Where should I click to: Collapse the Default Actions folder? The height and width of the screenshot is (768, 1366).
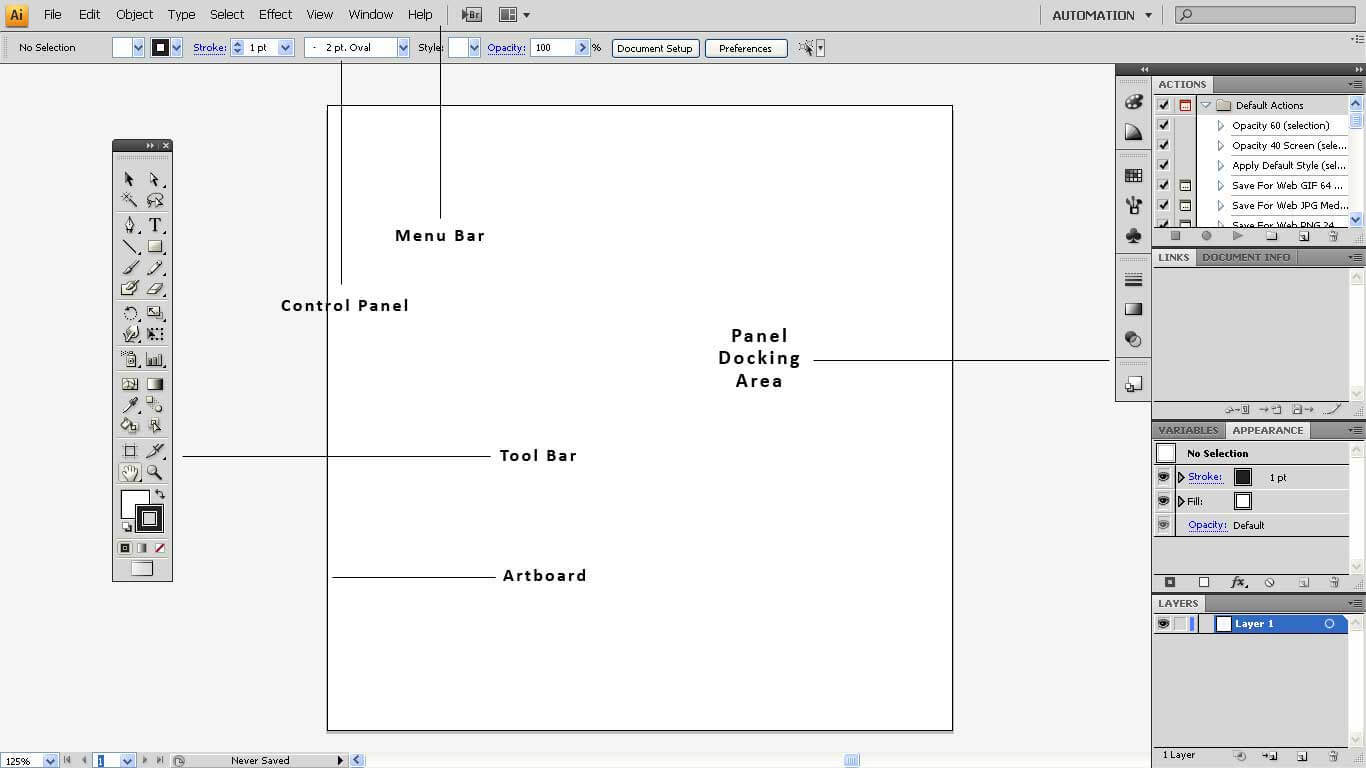pos(1206,105)
